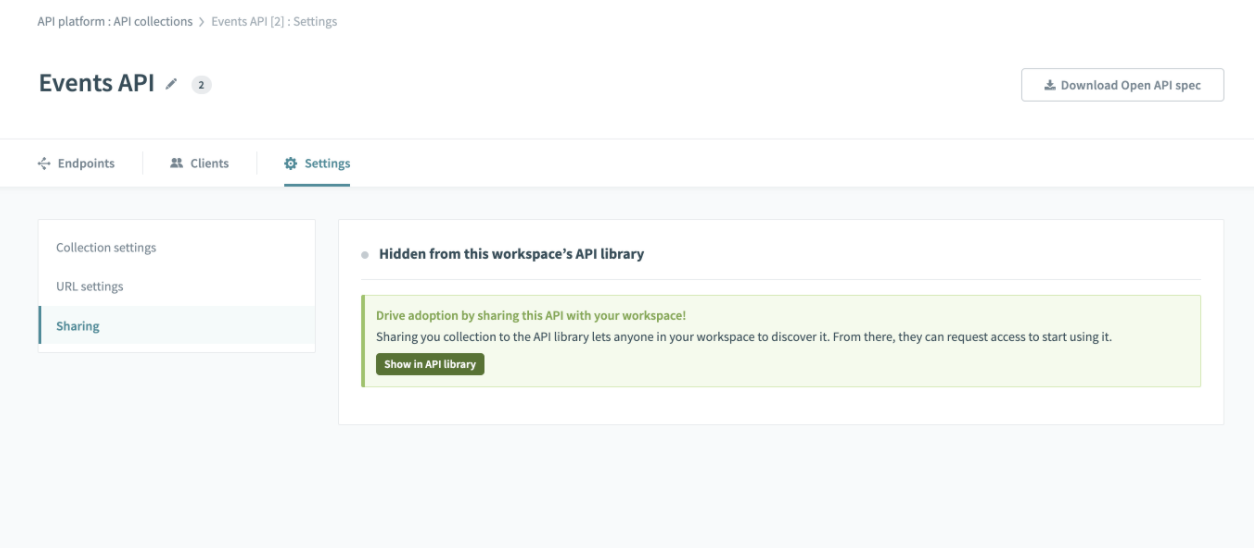The height and width of the screenshot is (548, 1254).
Task: Open URL settings in sidebar
Action: pyautogui.click(x=176, y=287)
